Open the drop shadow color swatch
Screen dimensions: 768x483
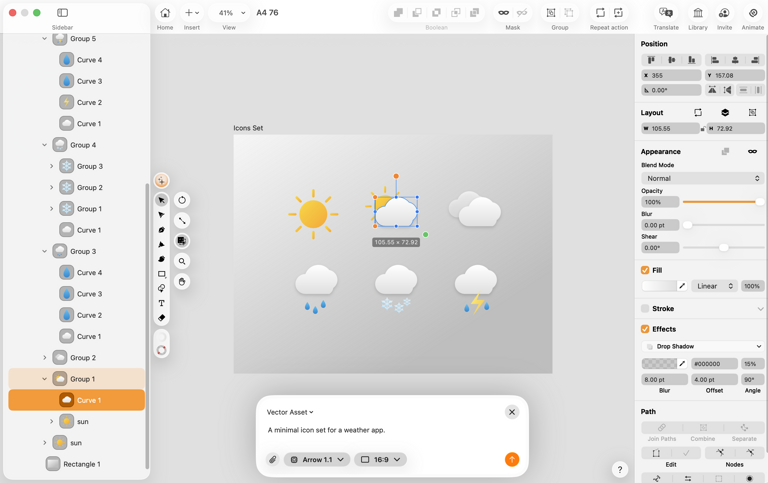[x=660, y=363]
